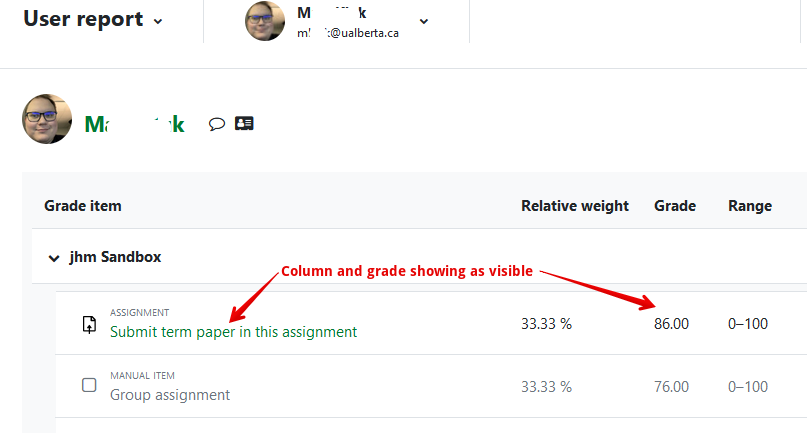Open the large profile picture
Viewport: 807px width, 433px height.
pos(47,120)
